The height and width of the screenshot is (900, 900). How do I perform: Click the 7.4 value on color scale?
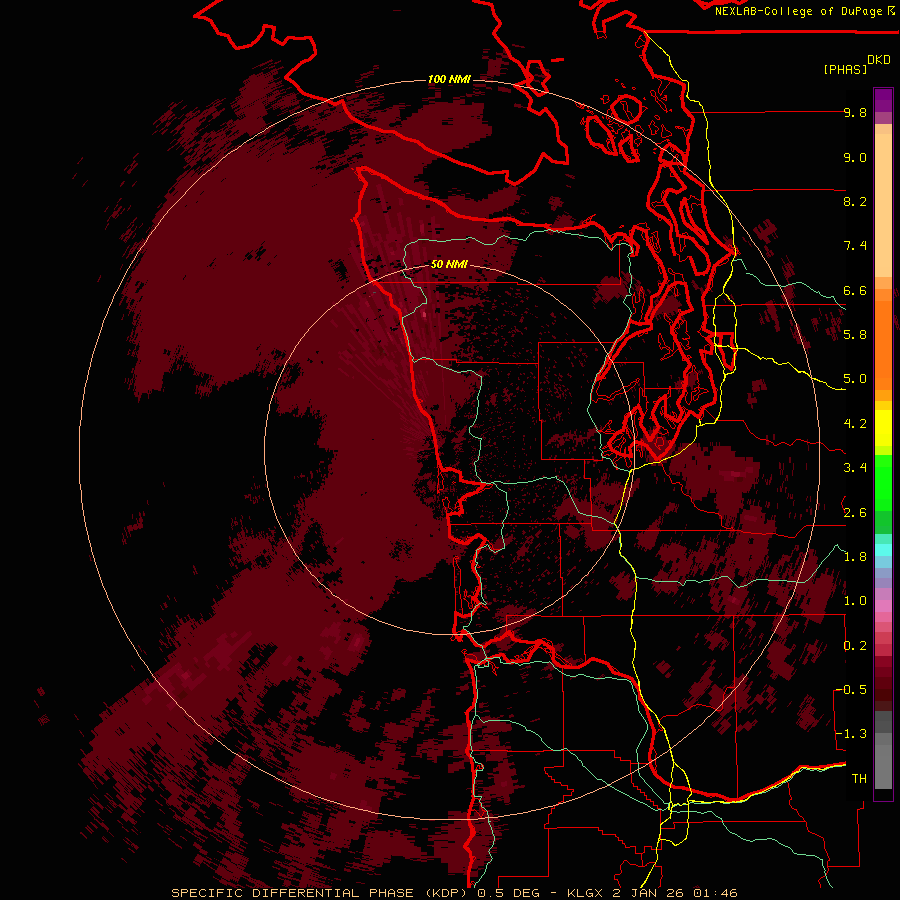click(x=855, y=246)
